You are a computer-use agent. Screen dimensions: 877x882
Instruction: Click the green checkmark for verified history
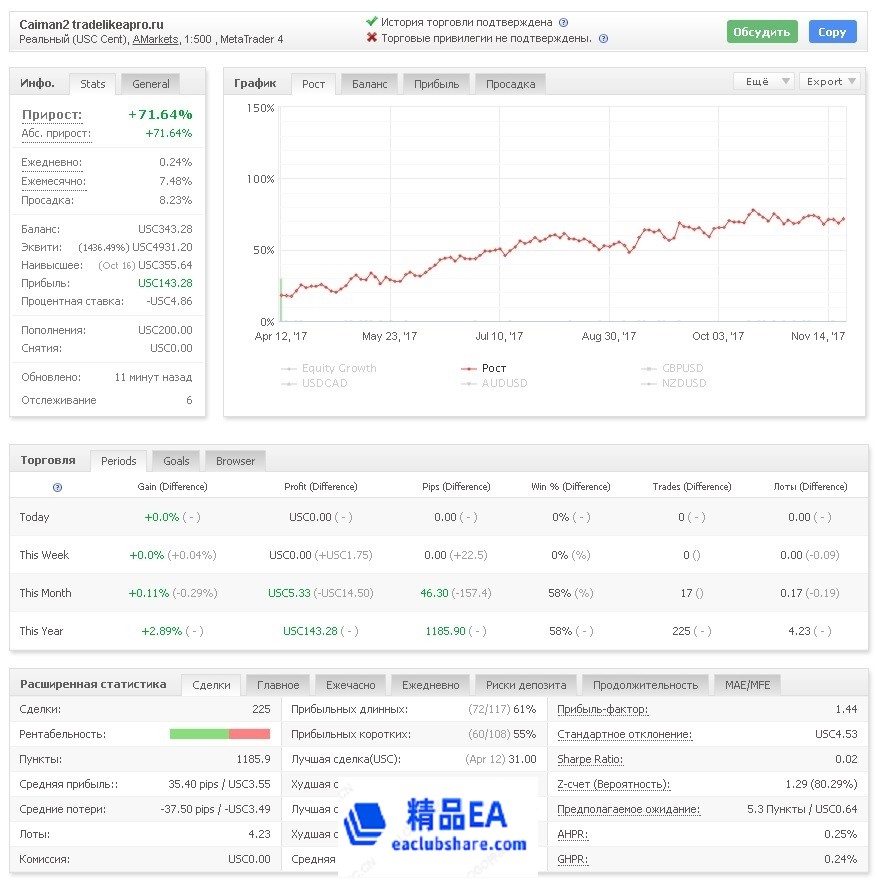coord(372,21)
